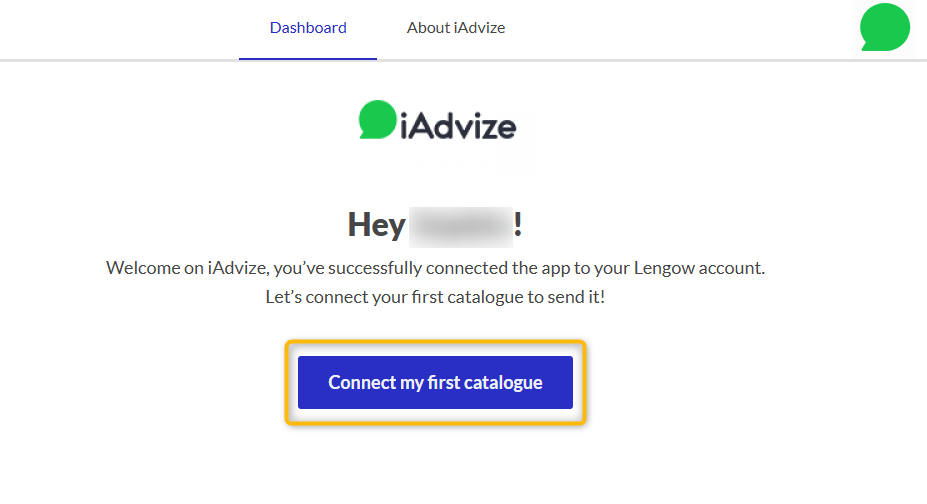Screen dimensions: 927x504
Task: Click the green speech bubble in iAdvize logo
Action: point(377,119)
